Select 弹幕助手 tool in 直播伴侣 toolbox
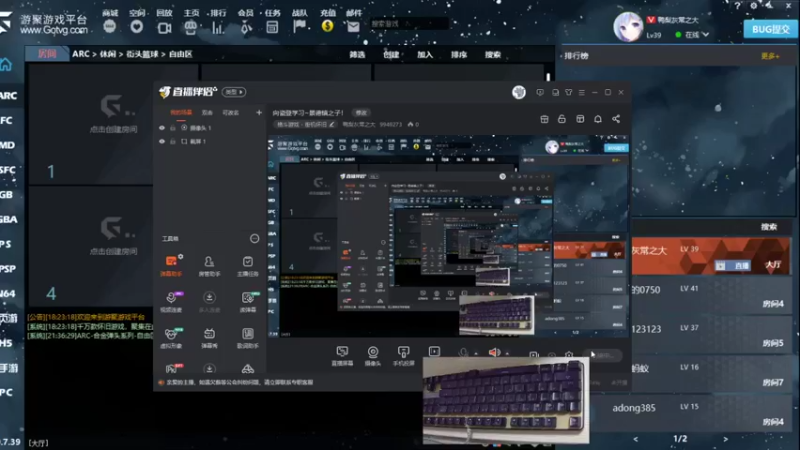Screen dimensions: 800x450 tap(171, 266)
